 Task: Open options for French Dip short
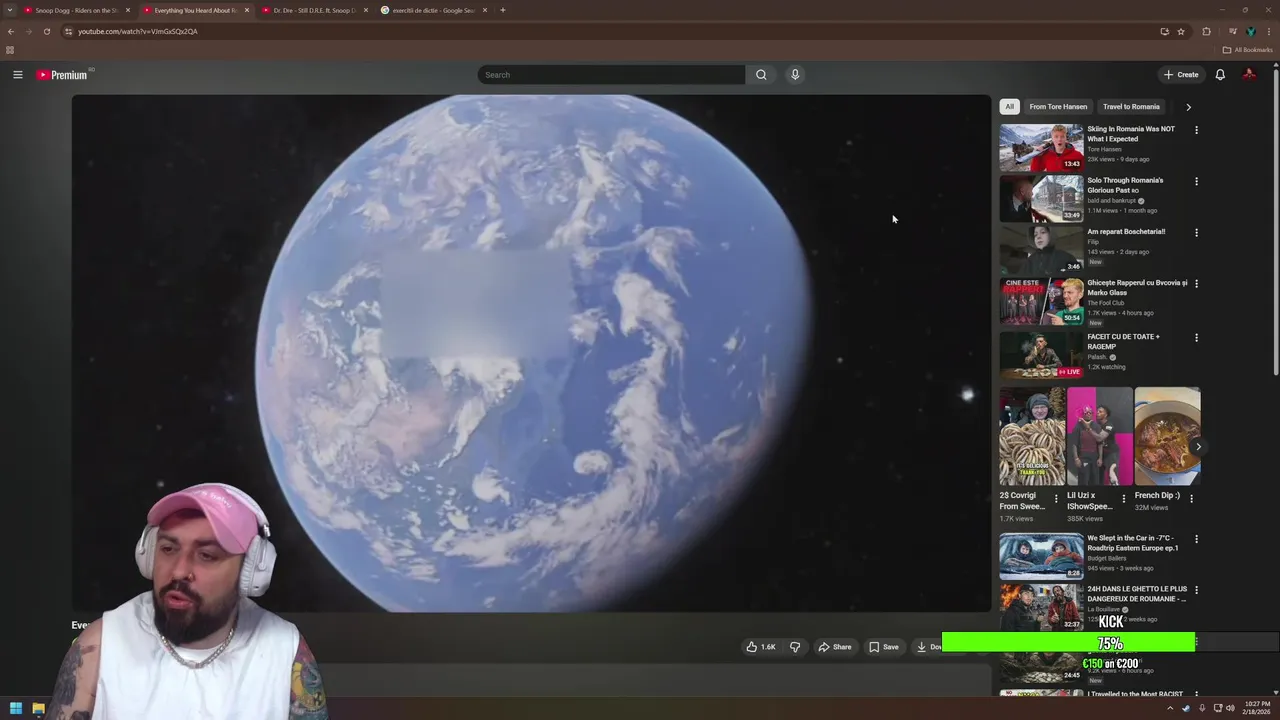point(1191,498)
